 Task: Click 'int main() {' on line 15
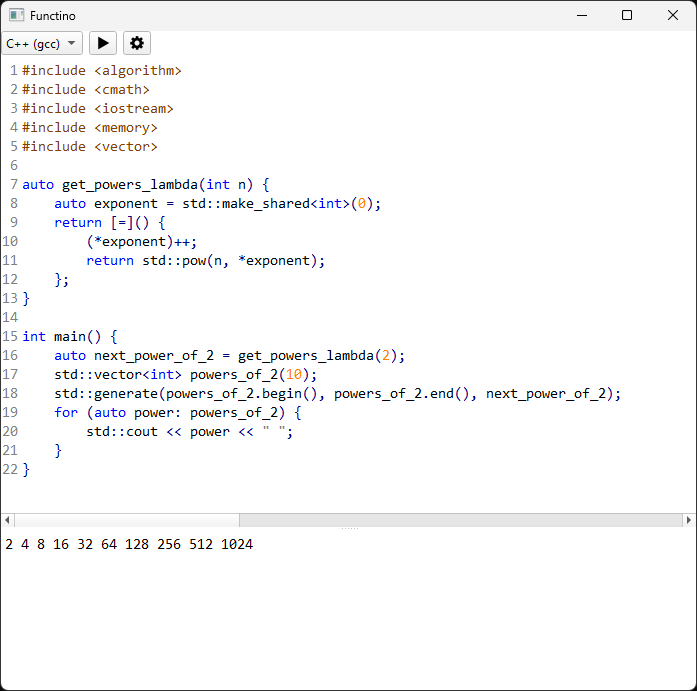point(70,337)
